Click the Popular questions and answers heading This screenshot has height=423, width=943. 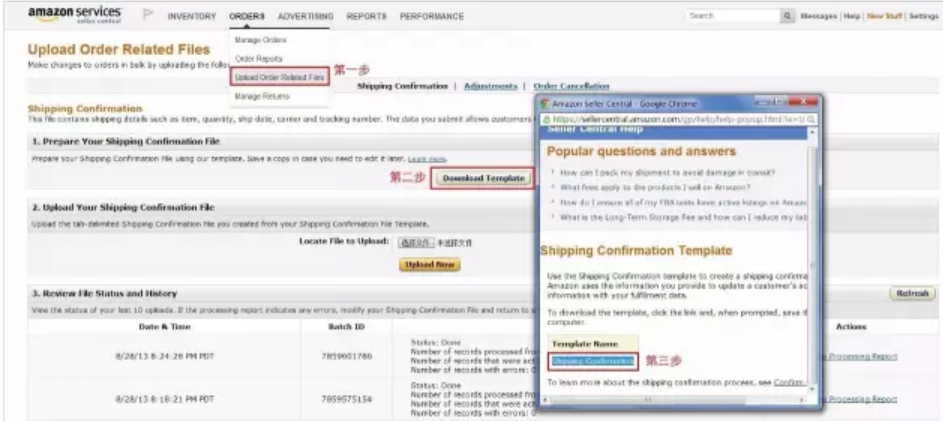pyautogui.click(x=641, y=151)
